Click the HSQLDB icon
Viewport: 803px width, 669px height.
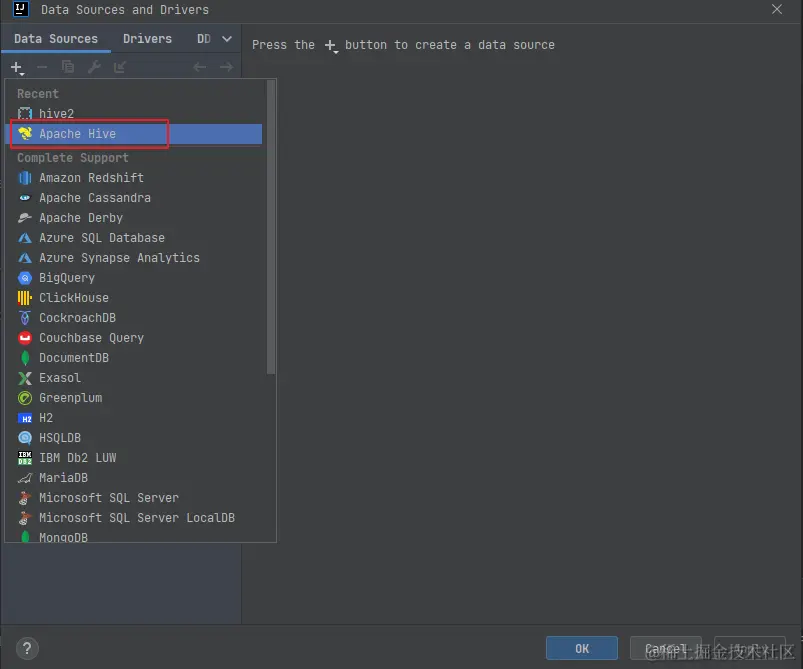[25, 437]
